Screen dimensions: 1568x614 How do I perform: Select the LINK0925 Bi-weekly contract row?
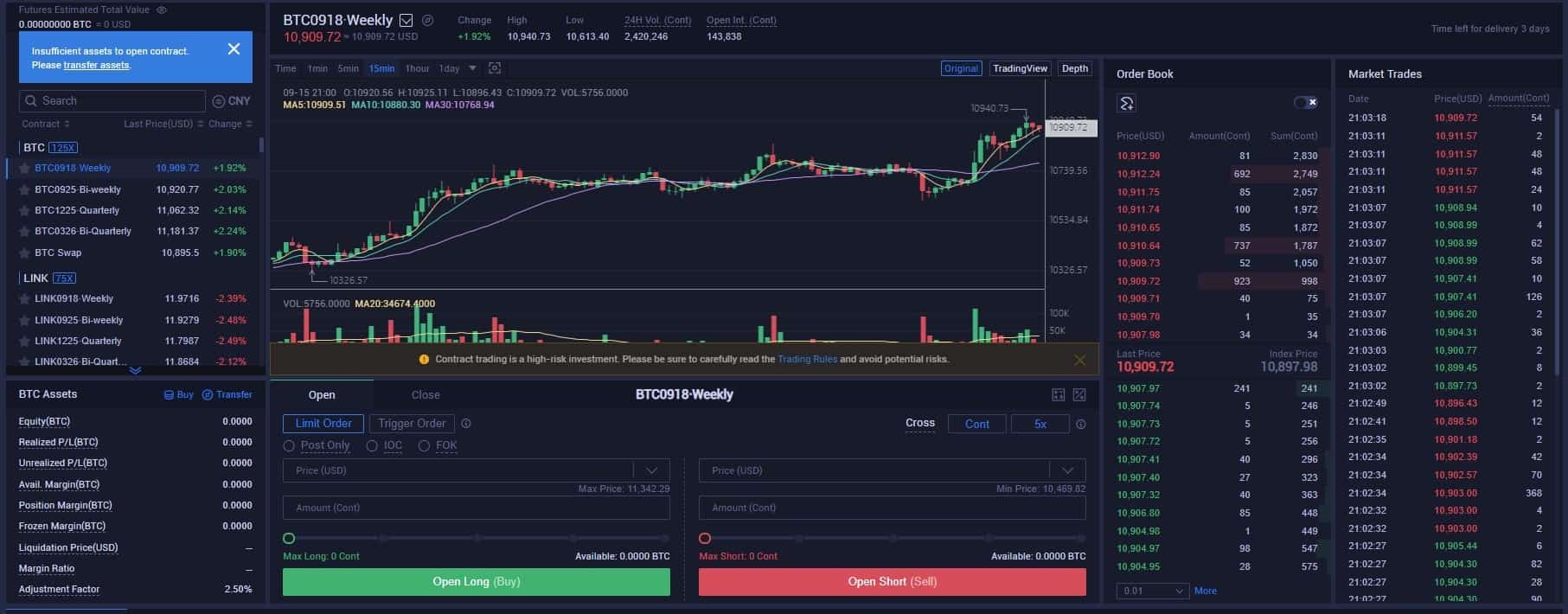point(132,320)
